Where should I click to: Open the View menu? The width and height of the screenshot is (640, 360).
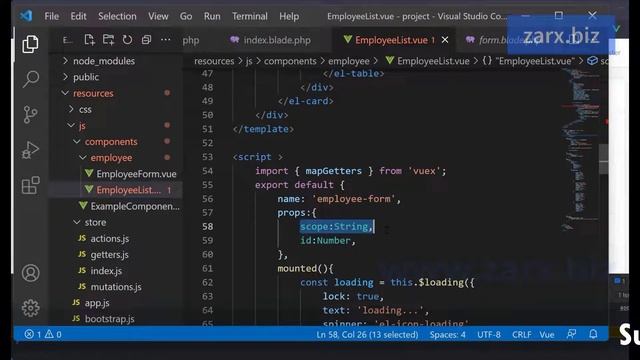coord(158,16)
